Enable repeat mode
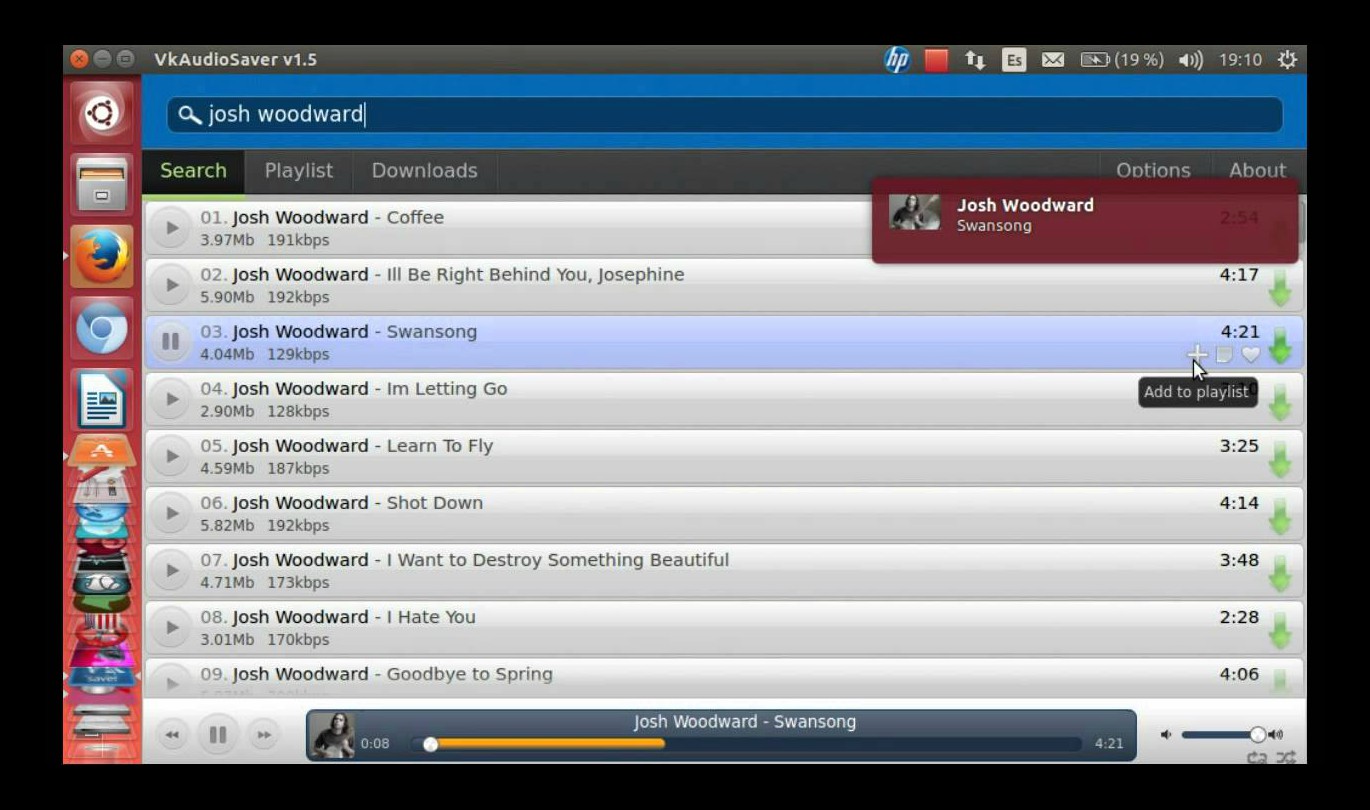This screenshot has height=810, width=1370. [x=1257, y=756]
